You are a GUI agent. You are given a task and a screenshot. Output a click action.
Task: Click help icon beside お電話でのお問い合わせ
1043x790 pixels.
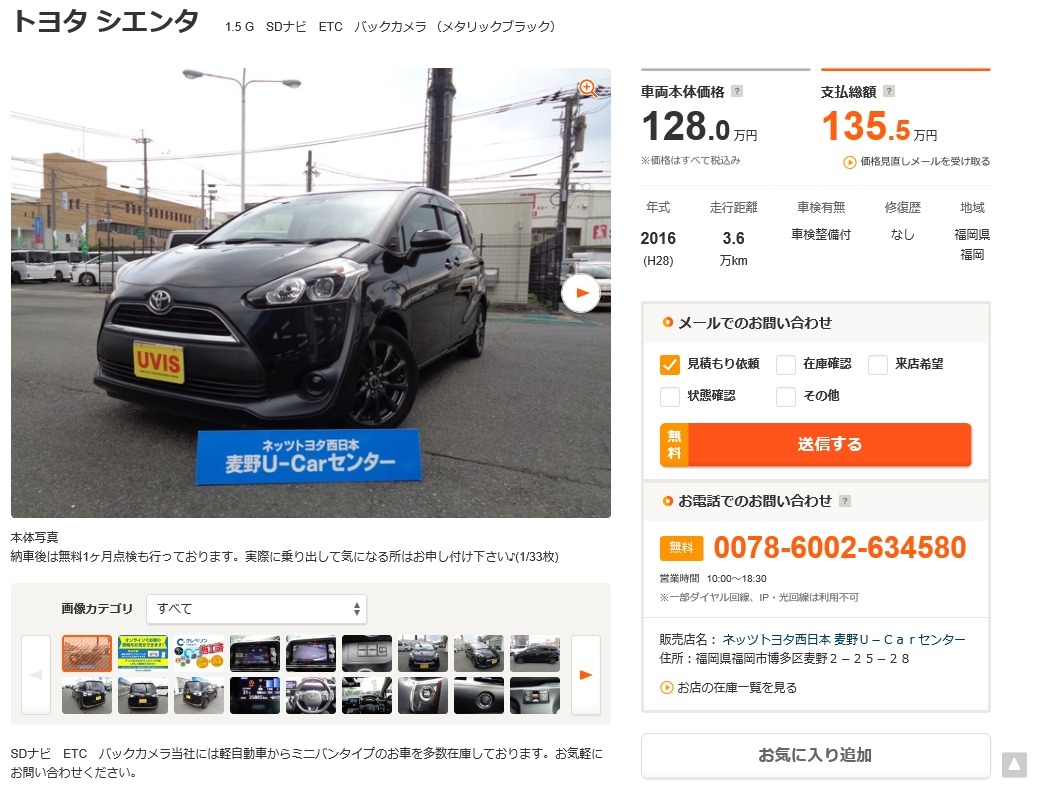point(845,501)
